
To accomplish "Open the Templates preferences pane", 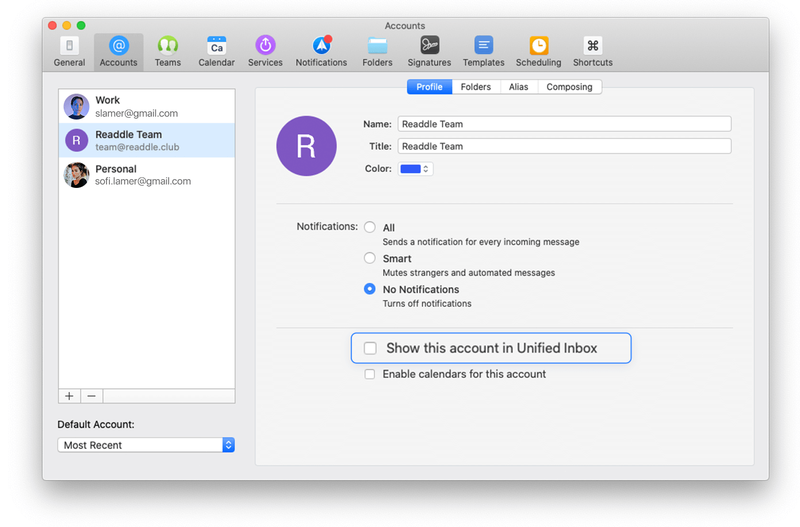I will (484, 52).
